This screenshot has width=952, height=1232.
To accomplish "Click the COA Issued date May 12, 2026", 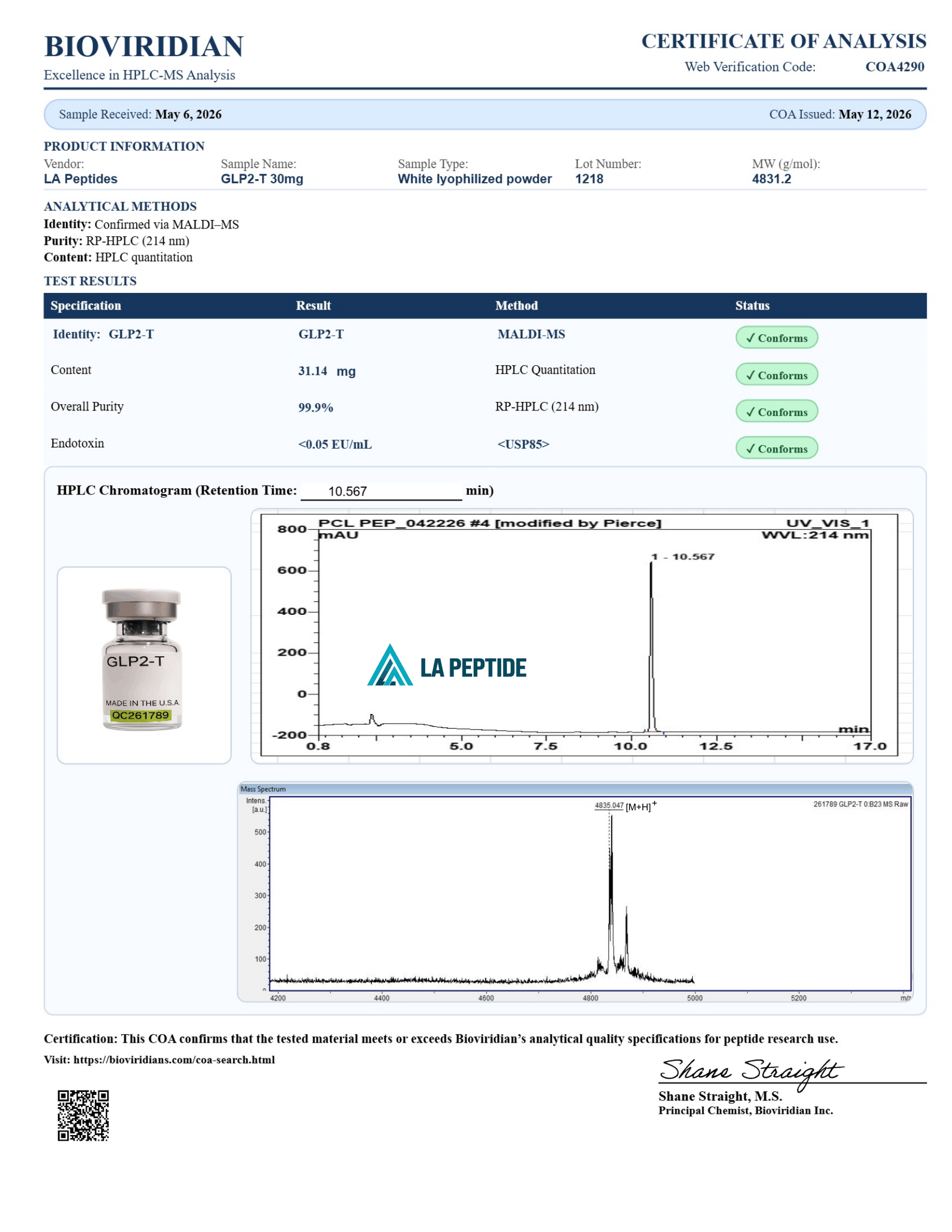I will [x=874, y=114].
